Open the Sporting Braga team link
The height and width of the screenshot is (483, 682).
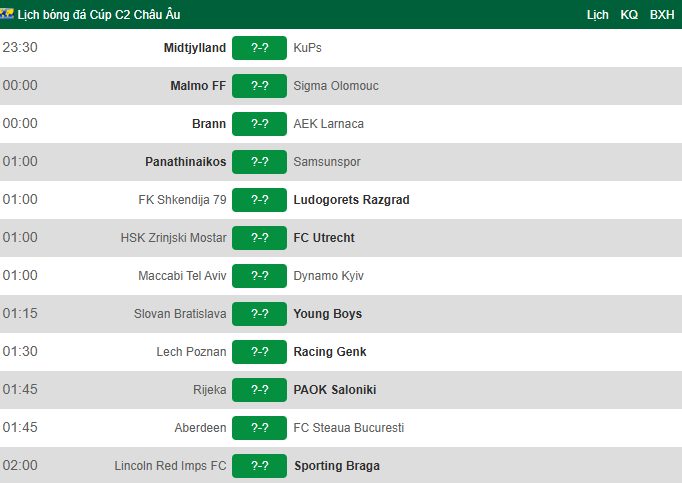pyautogui.click(x=337, y=466)
